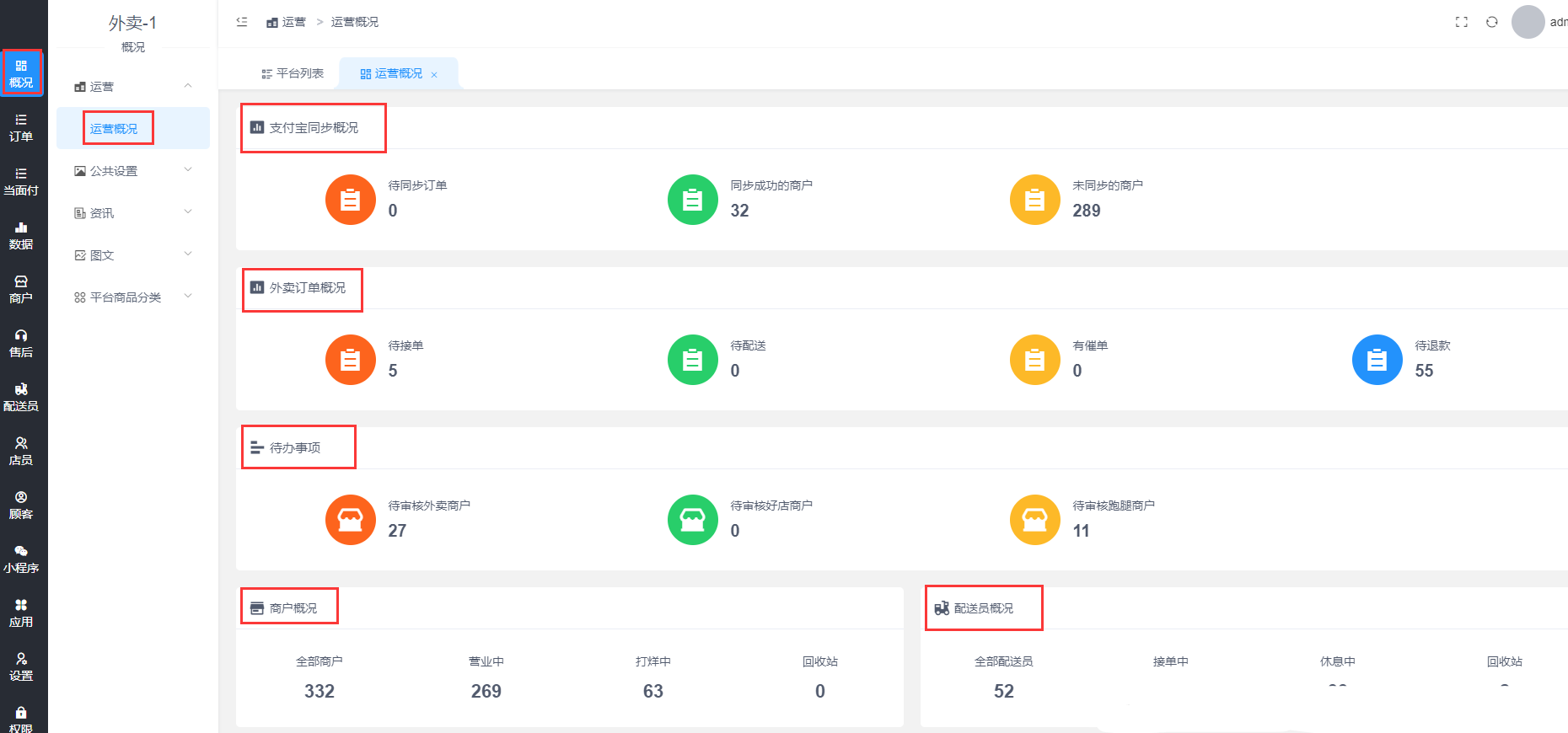
Task: Expand the 公共设置 submenu
Action: coord(133,171)
